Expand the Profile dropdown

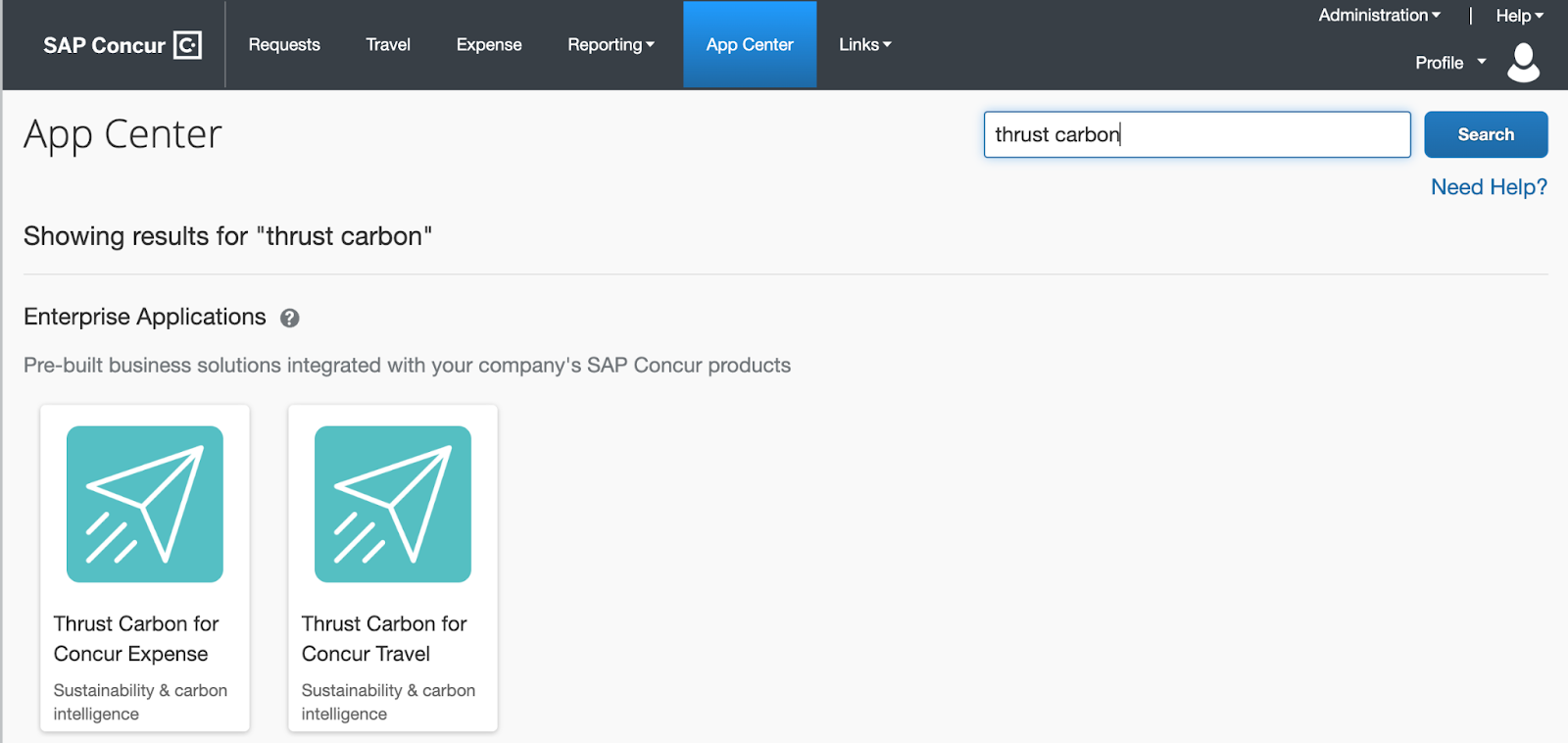(x=1450, y=63)
